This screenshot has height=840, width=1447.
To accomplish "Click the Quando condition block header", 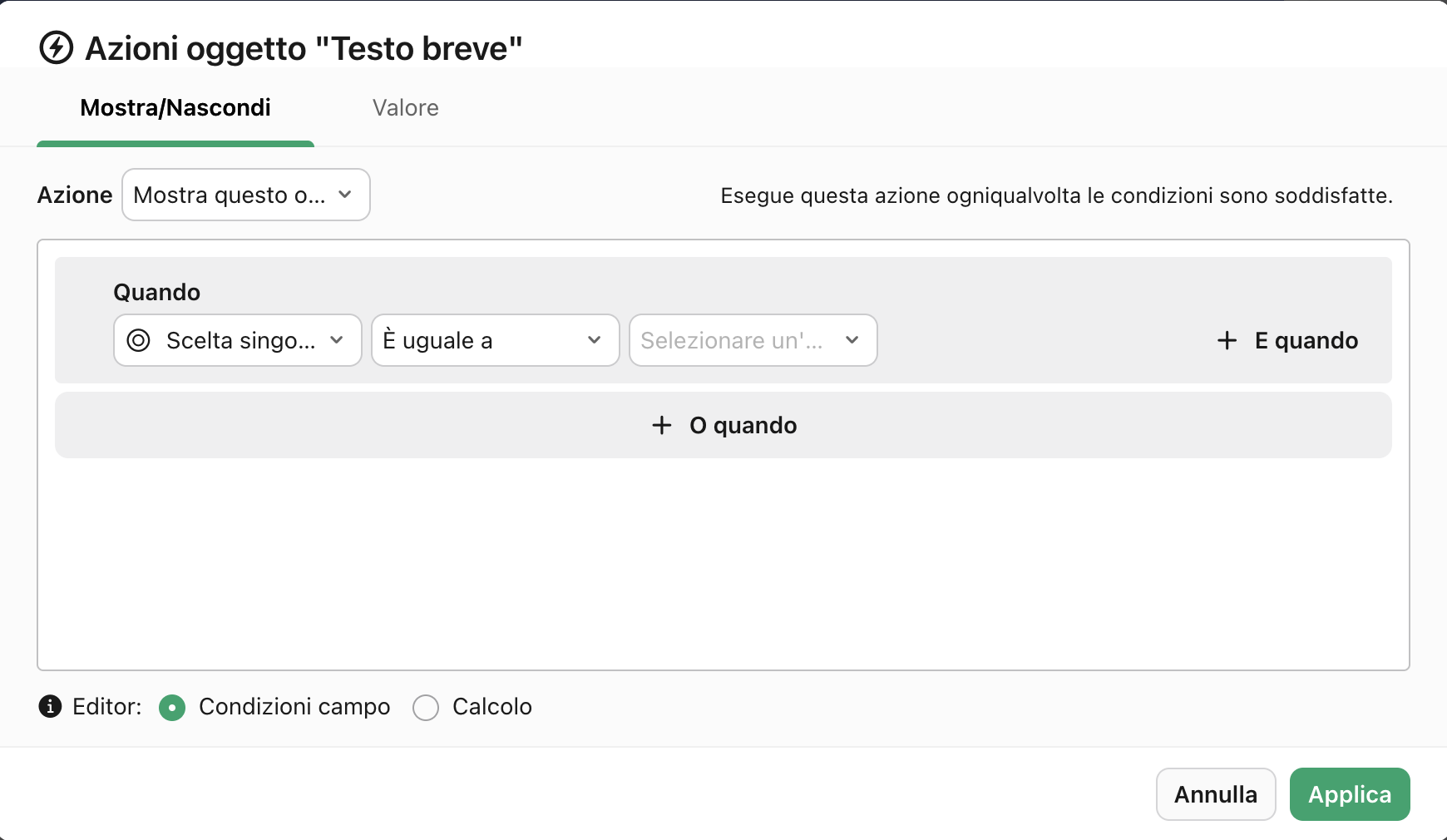I will point(157,292).
